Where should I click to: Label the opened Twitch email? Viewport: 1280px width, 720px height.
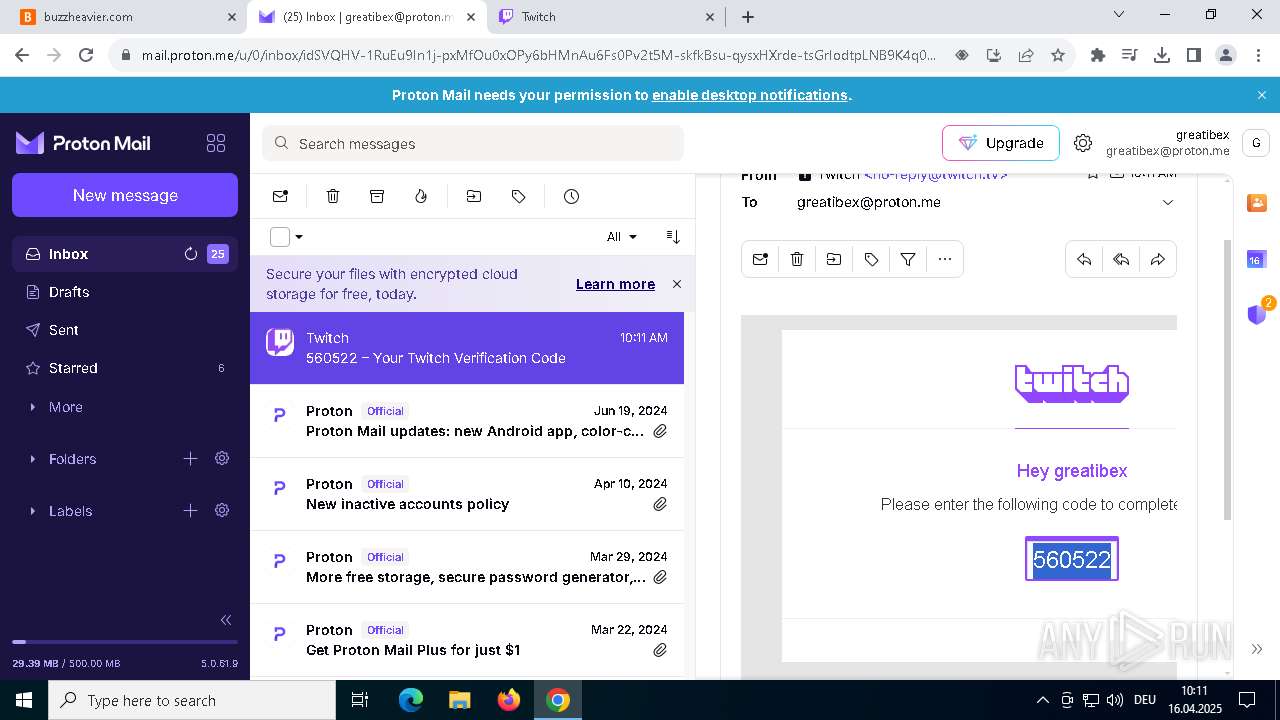(871, 259)
